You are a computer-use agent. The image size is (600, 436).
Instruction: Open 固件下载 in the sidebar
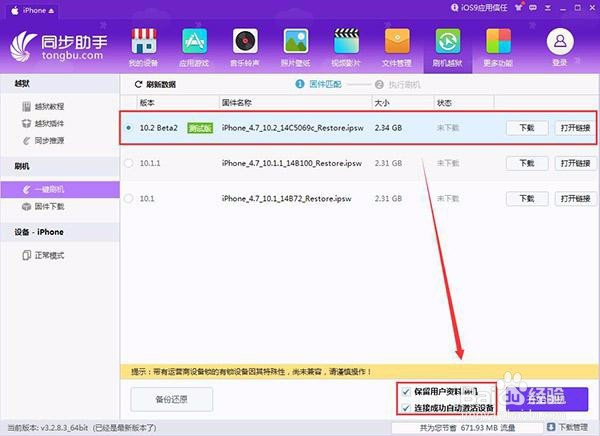pos(43,207)
